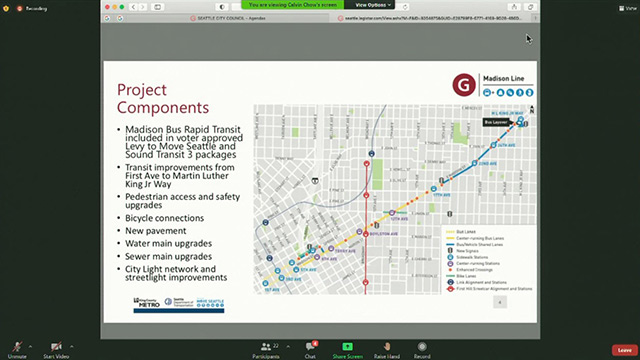The image size is (640, 360).
Task: Switch to the seattle.legistar.com tab
Action: click(x=430, y=18)
